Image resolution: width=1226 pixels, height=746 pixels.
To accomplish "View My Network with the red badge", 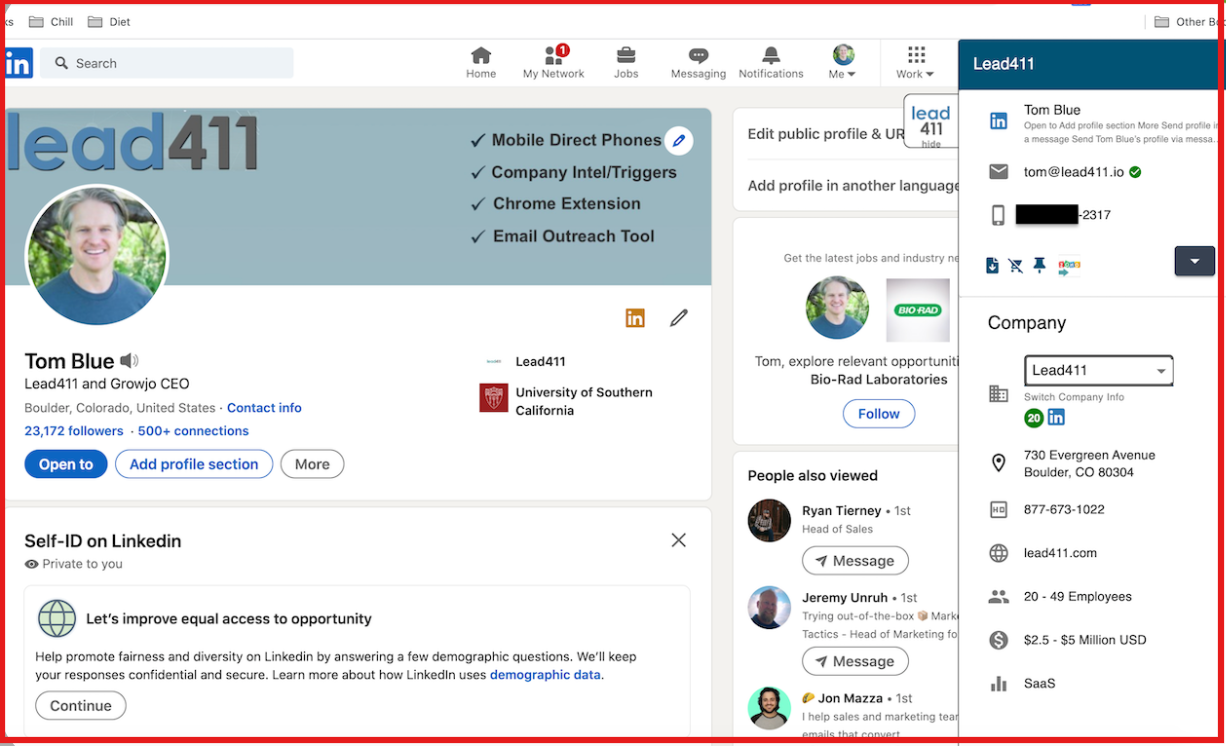I will (x=553, y=61).
